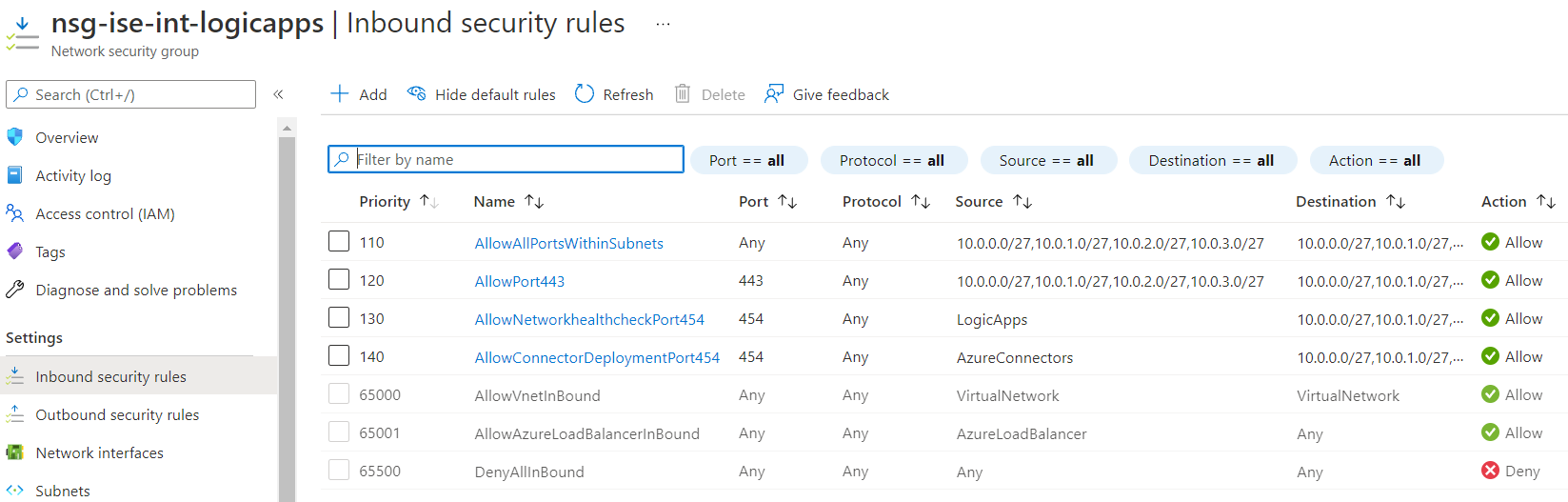
Task: Click the Delete trash icon
Action: (683, 93)
